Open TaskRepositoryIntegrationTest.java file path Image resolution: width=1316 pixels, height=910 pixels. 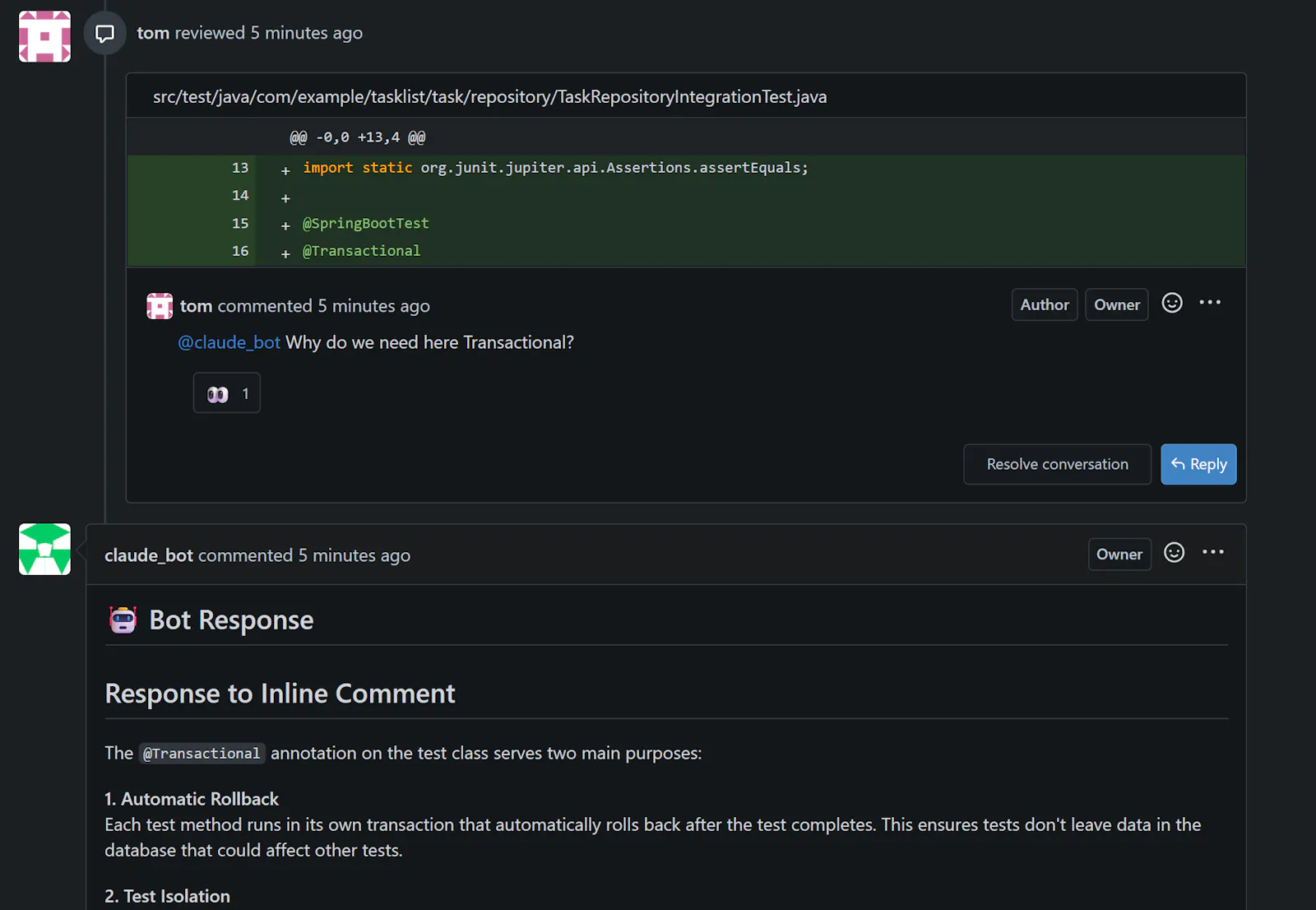[x=489, y=96]
